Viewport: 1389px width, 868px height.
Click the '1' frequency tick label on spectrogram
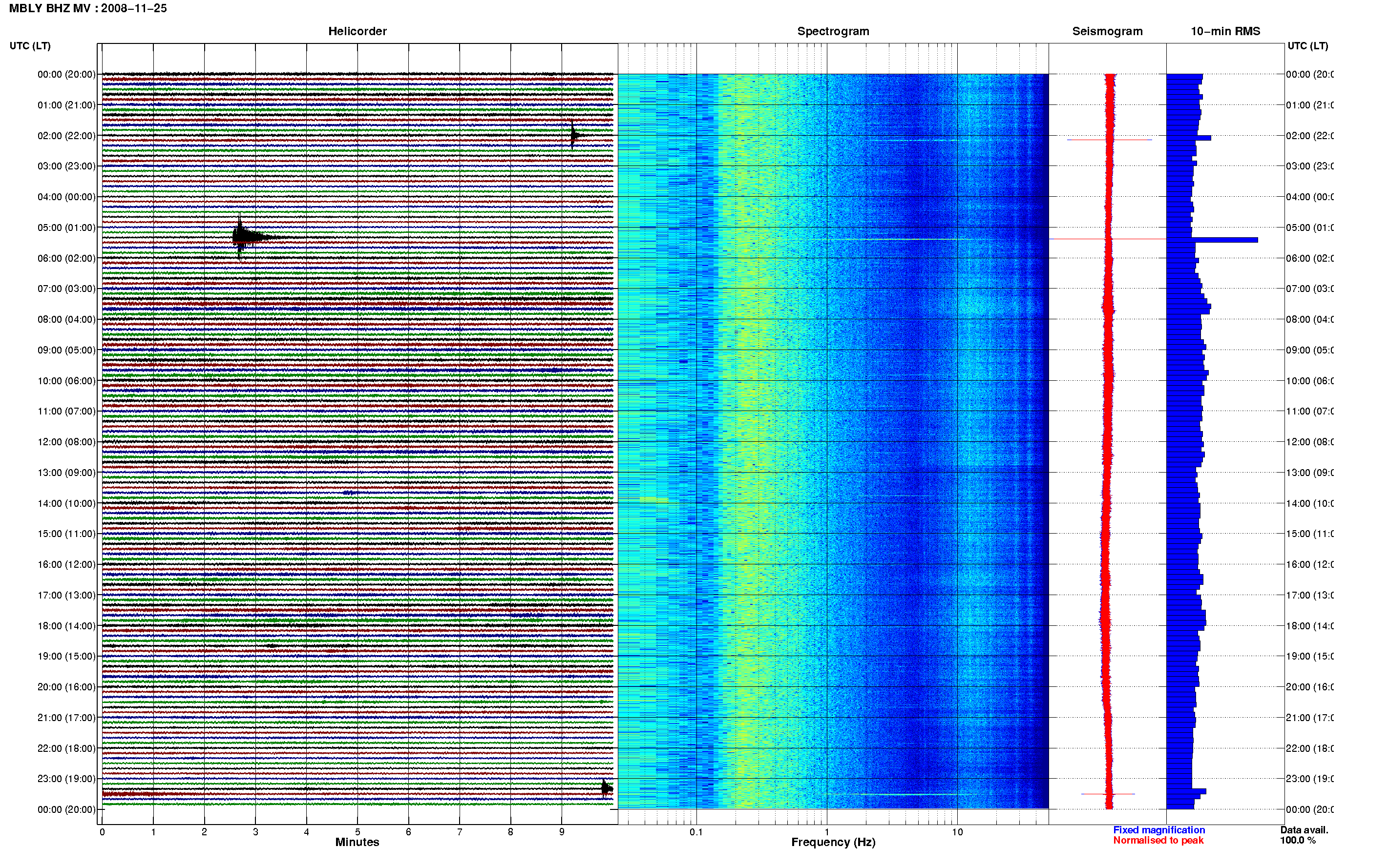[x=827, y=832]
